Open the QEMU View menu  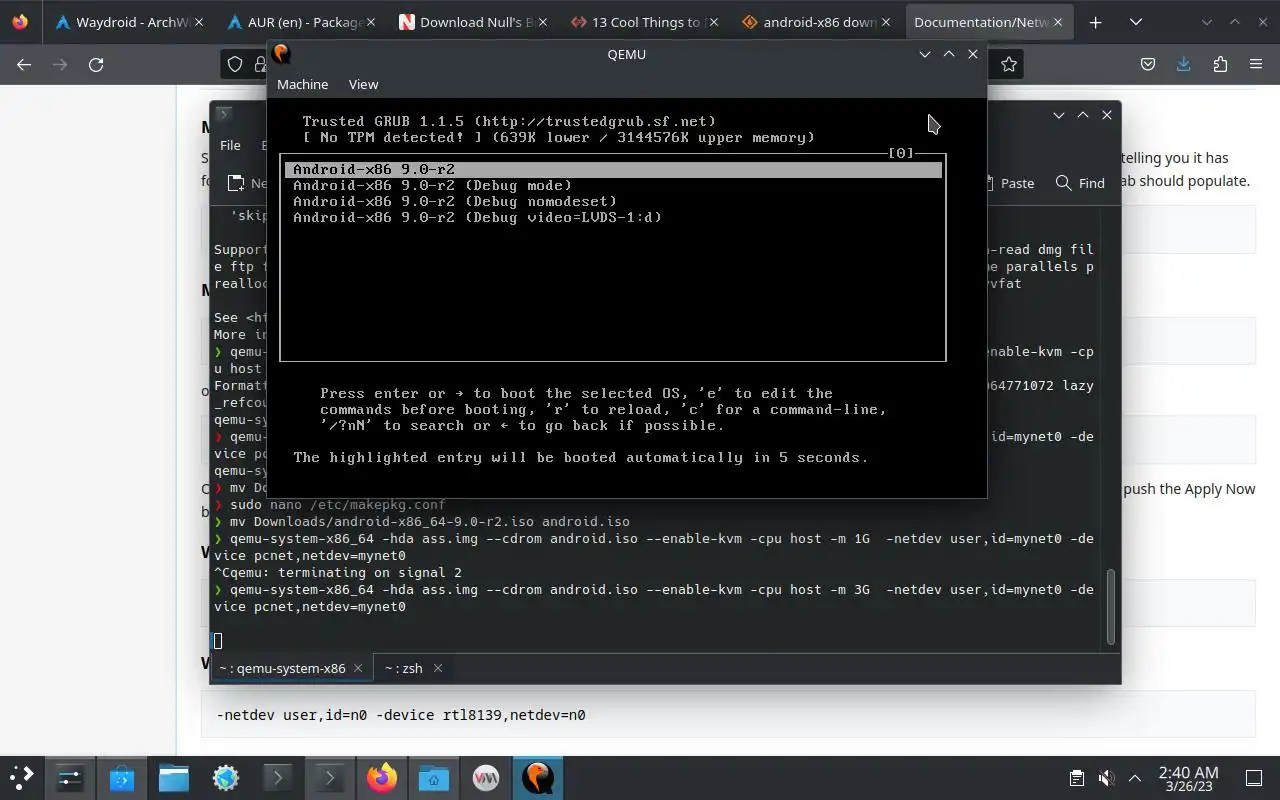click(x=363, y=84)
